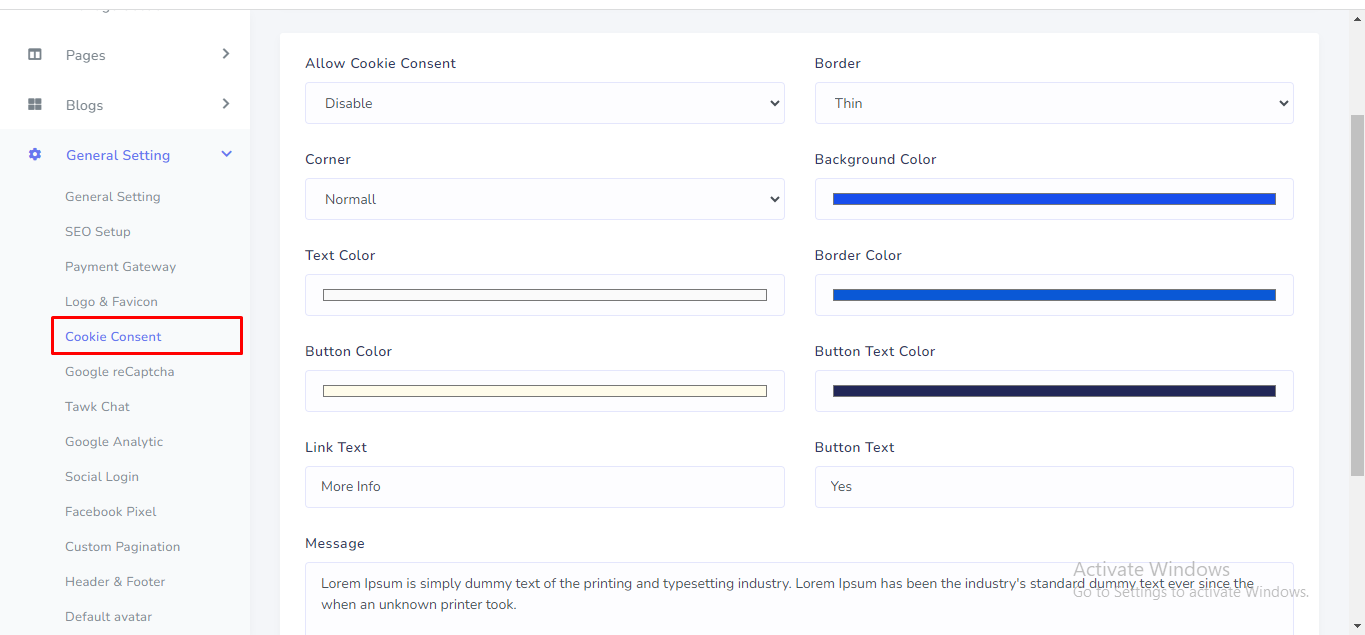Pick the blue Background Color swatch

click(x=1053, y=199)
